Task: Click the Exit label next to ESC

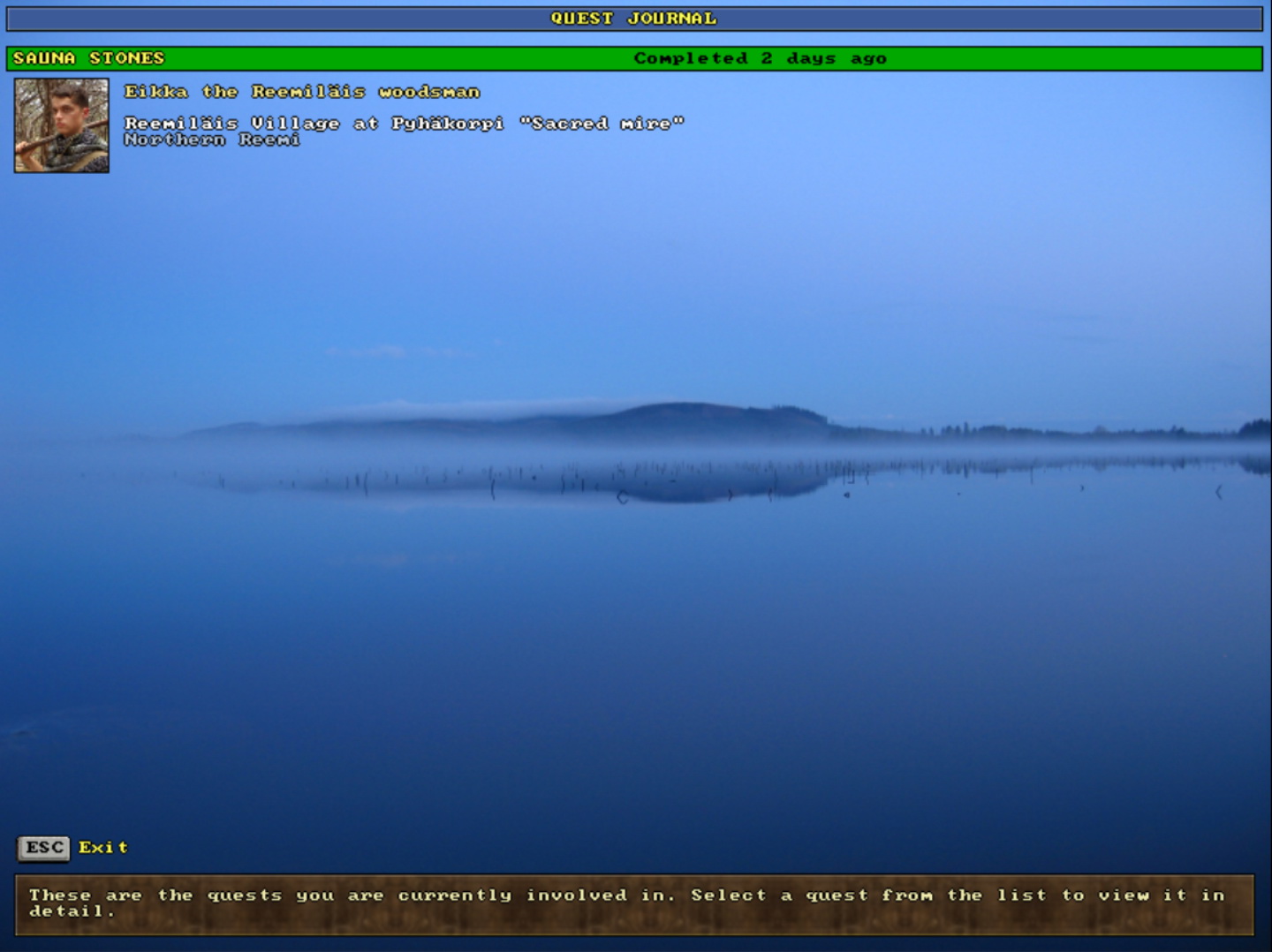Action: click(102, 847)
